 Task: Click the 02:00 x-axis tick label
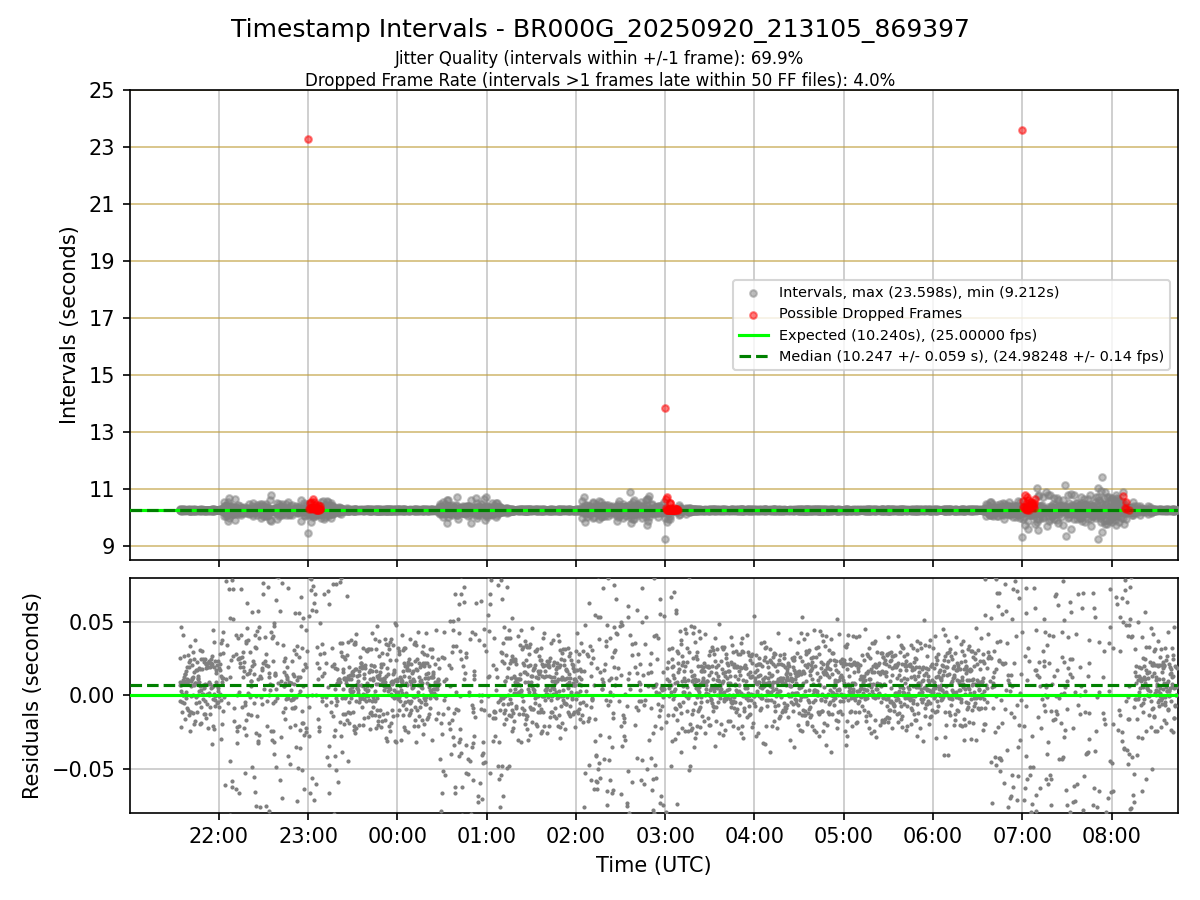click(576, 836)
